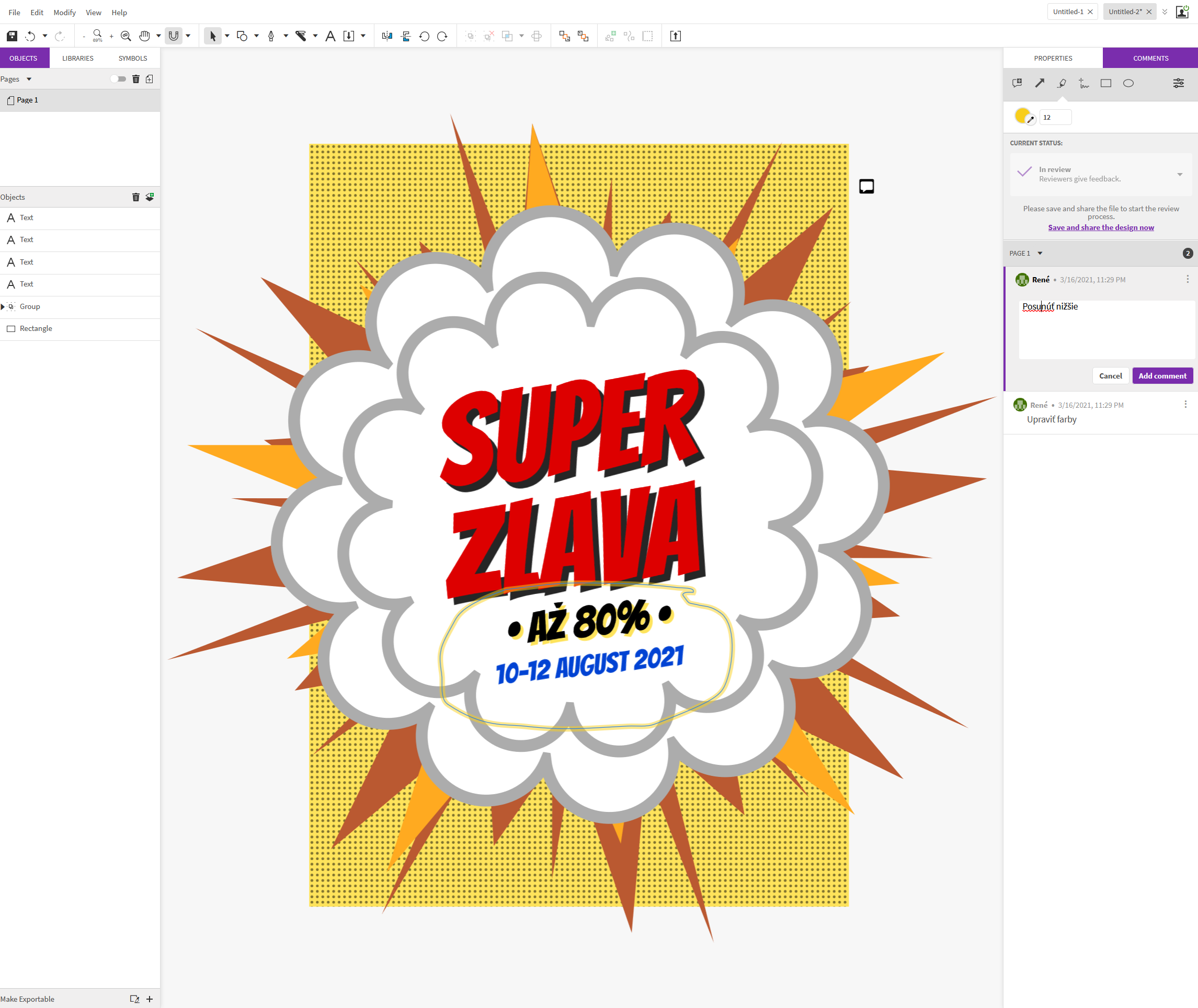1198x1008 pixels.
Task: Toggle the snapping magnet button
Action: 174,36
